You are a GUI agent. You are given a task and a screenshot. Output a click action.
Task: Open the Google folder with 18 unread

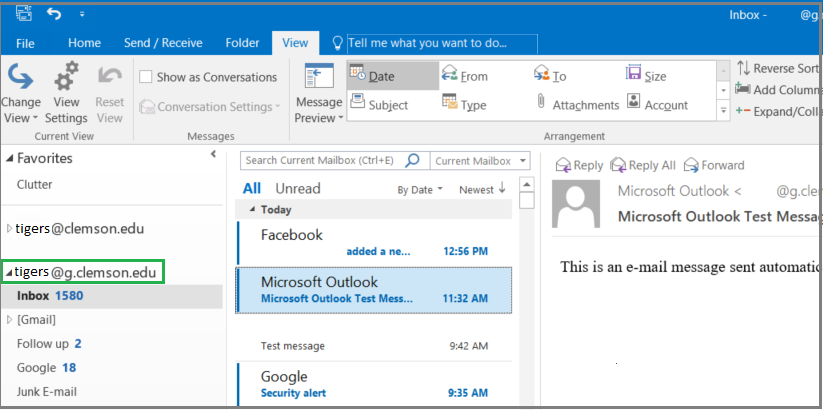coord(46,367)
